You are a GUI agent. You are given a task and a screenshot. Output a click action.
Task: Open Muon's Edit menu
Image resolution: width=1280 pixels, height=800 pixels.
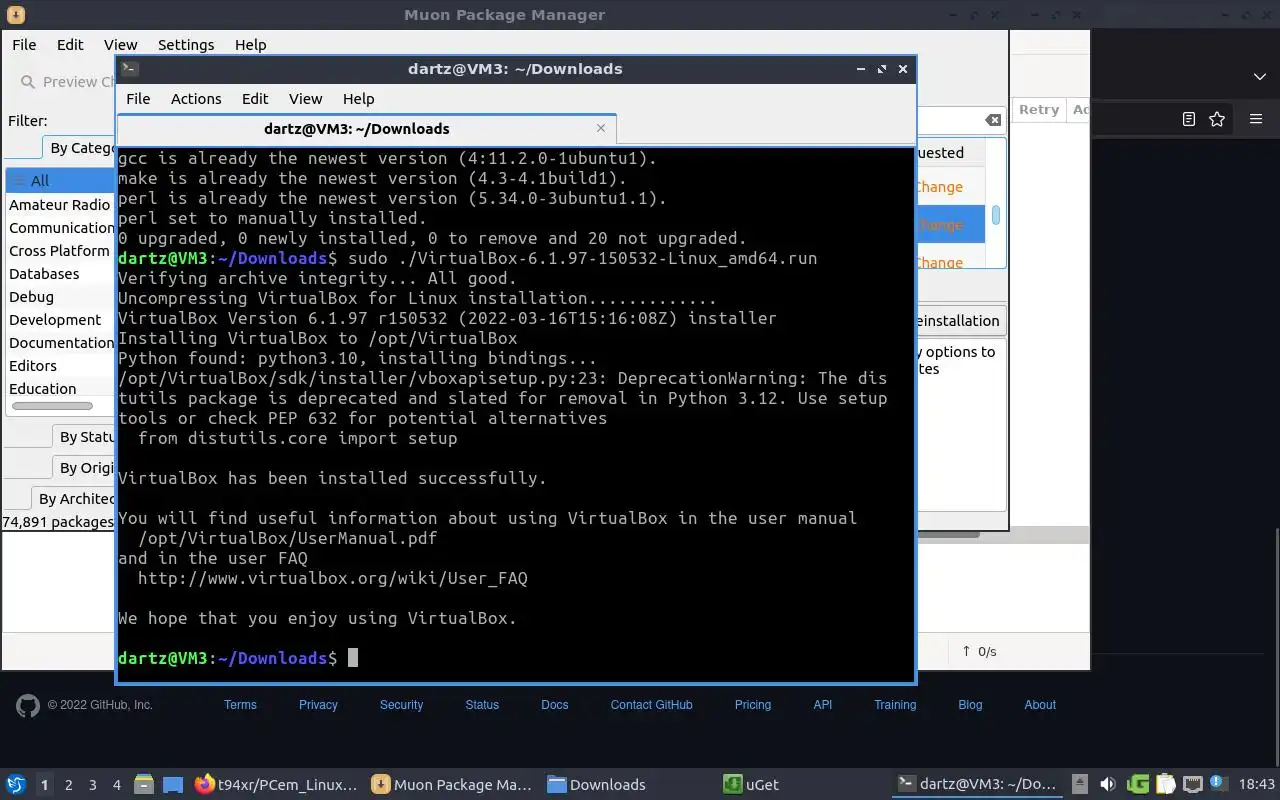[x=70, y=44]
